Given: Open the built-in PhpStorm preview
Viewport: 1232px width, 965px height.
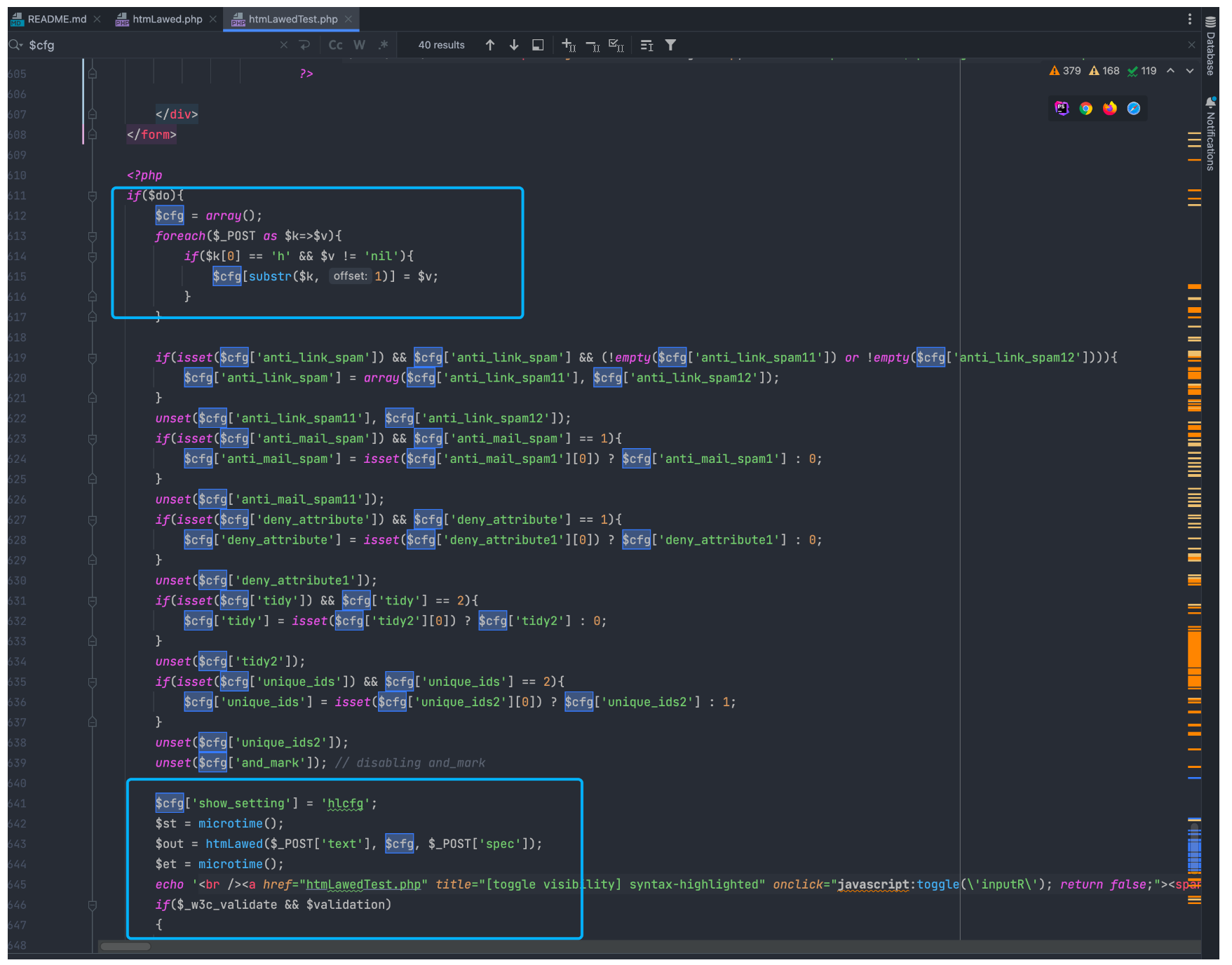Looking at the screenshot, I should [1062, 109].
